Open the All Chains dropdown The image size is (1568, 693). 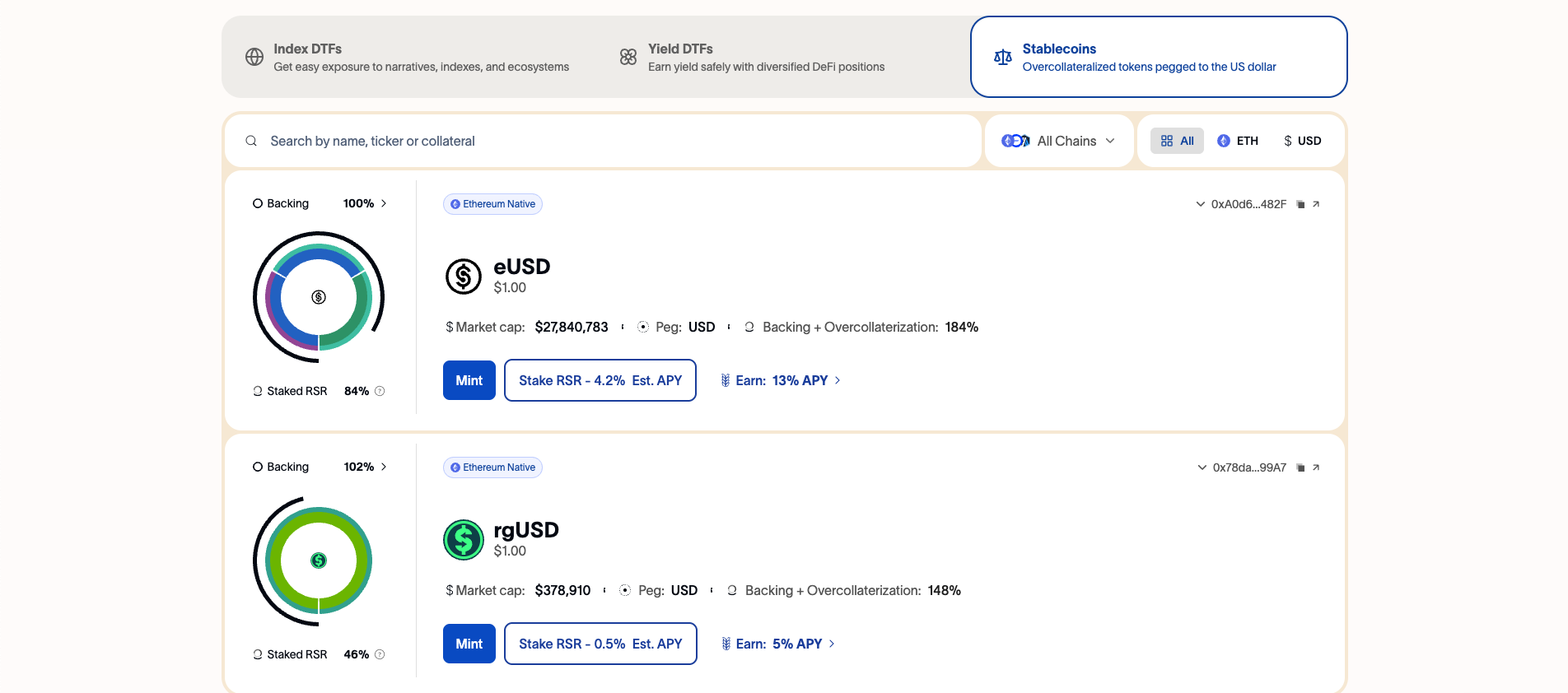(x=1059, y=141)
